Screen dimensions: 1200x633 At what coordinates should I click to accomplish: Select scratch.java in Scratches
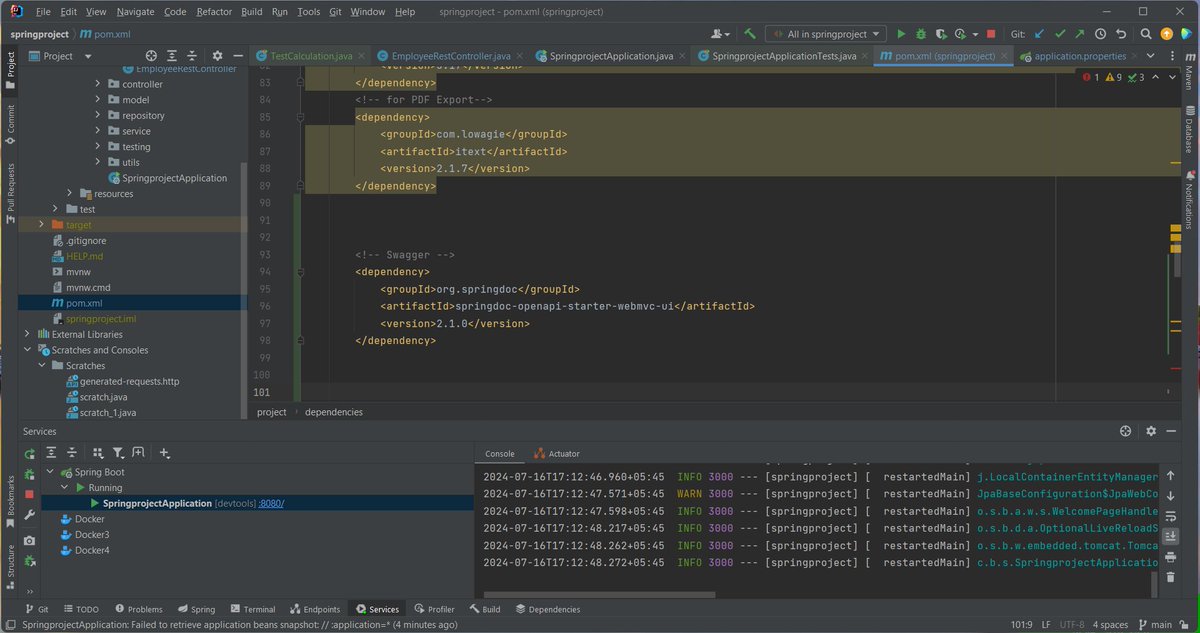pos(103,397)
